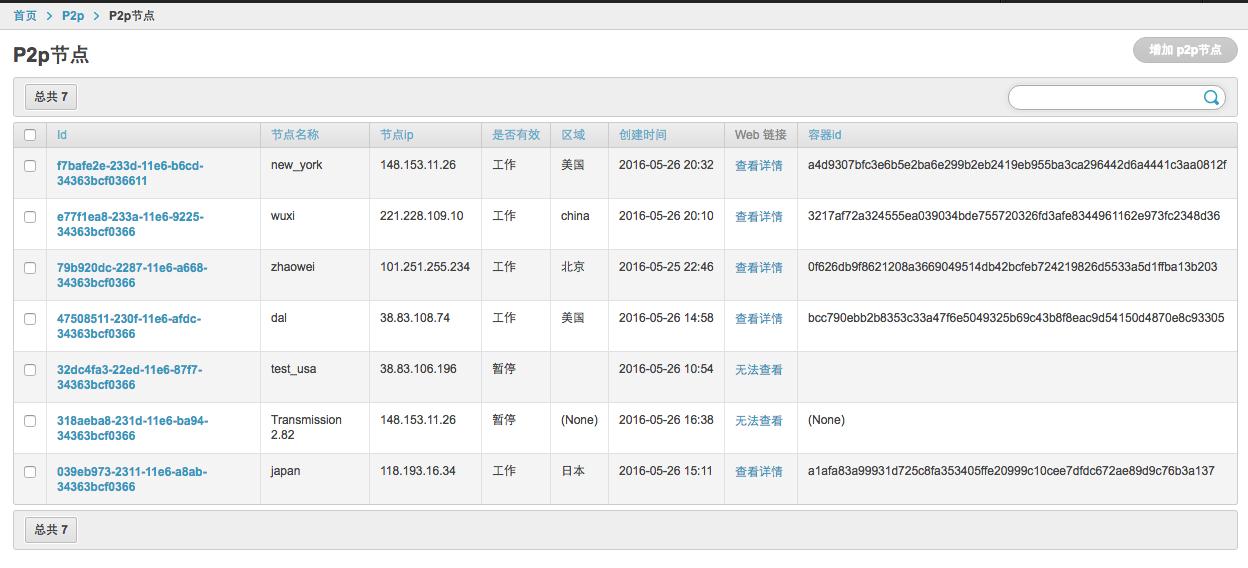
Task: Click 查看详情 for wuxi node
Action: (759, 217)
